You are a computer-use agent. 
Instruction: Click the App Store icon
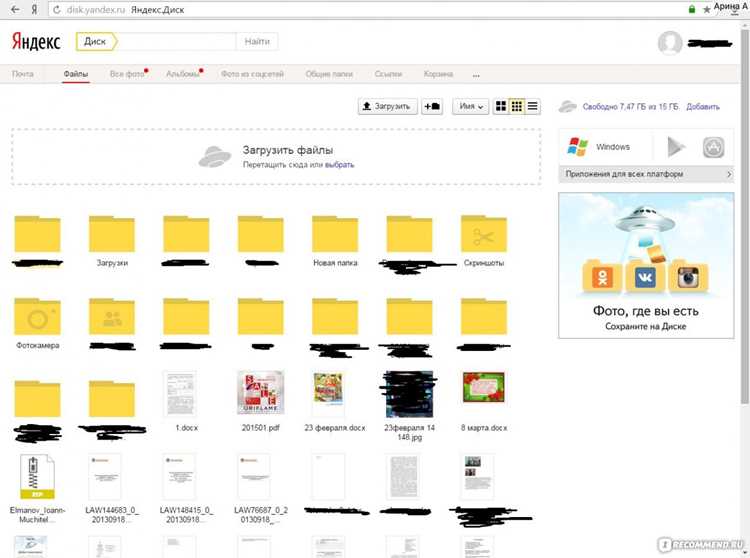[x=713, y=147]
